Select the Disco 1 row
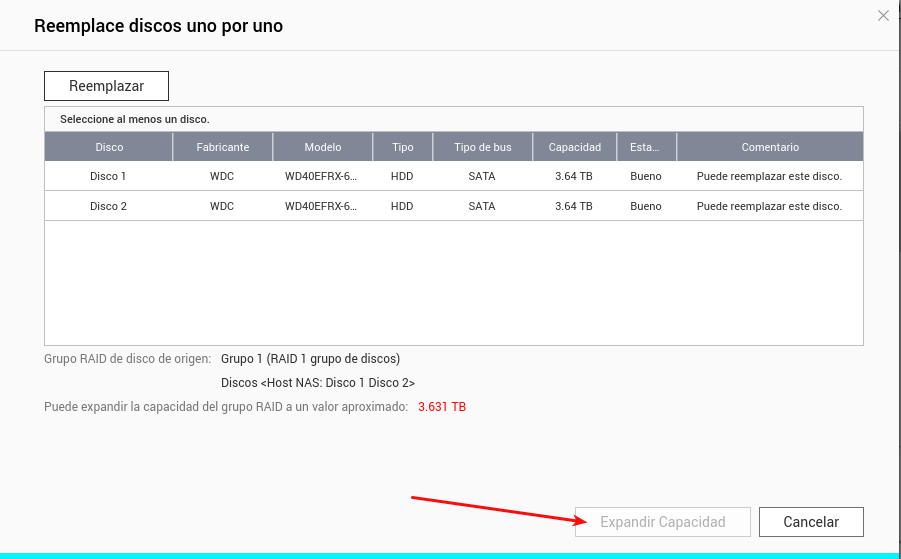901x559 pixels. coord(108,176)
